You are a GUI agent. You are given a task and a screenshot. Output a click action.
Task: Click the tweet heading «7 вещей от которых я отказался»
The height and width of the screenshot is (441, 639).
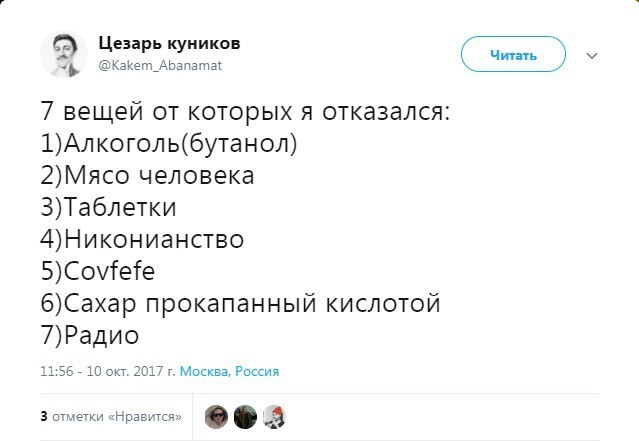click(x=245, y=111)
